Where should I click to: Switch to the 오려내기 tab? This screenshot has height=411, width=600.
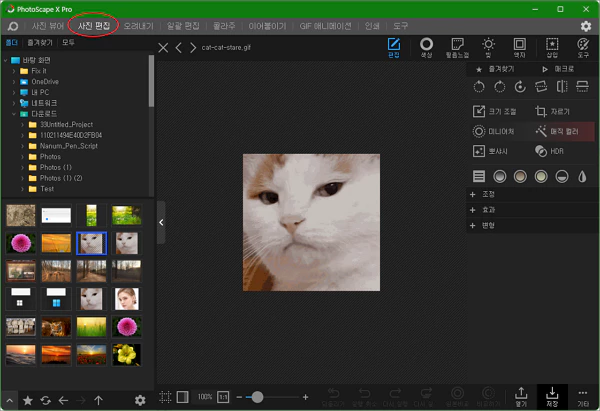pos(139,26)
